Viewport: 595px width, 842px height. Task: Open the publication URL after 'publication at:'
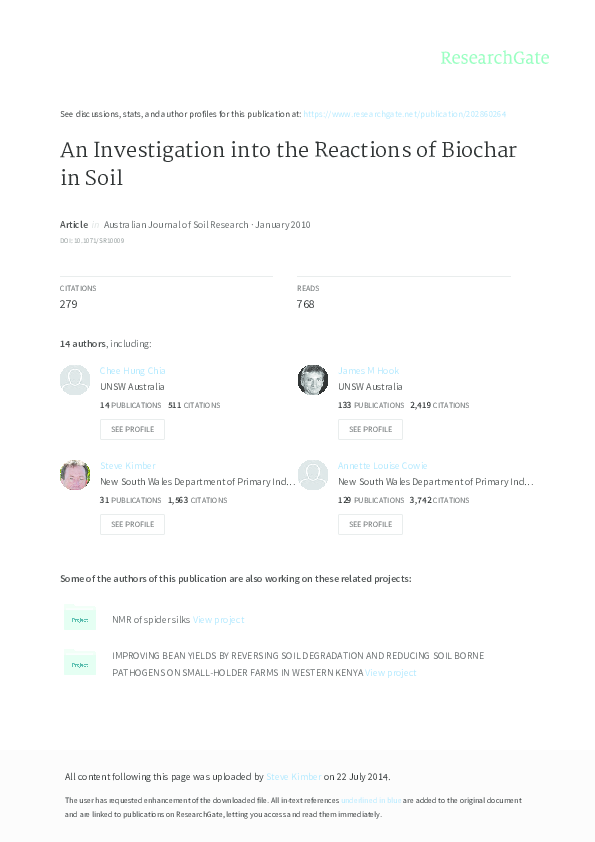pyautogui.click(x=405, y=114)
